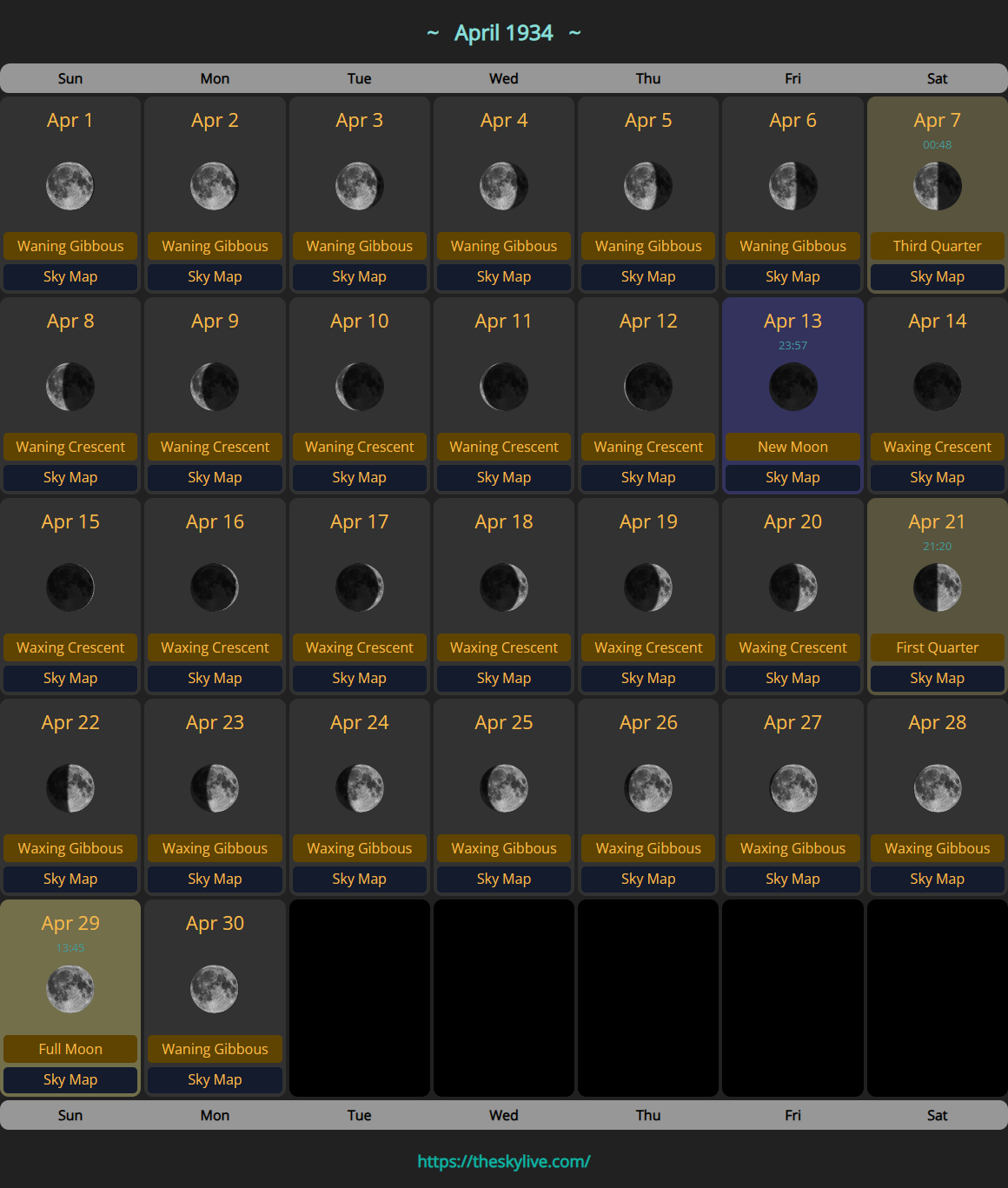This screenshot has height=1188, width=1008.
Task: Open the Sky Map for Apr 1
Action: pyautogui.click(x=70, y=277)
